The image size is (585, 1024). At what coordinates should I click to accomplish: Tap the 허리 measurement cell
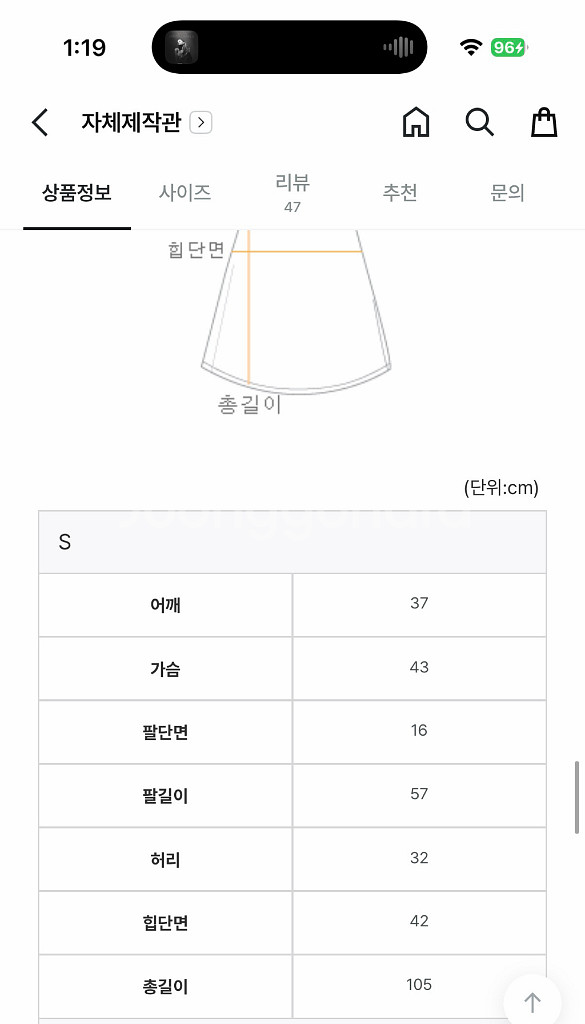[165, 858]
